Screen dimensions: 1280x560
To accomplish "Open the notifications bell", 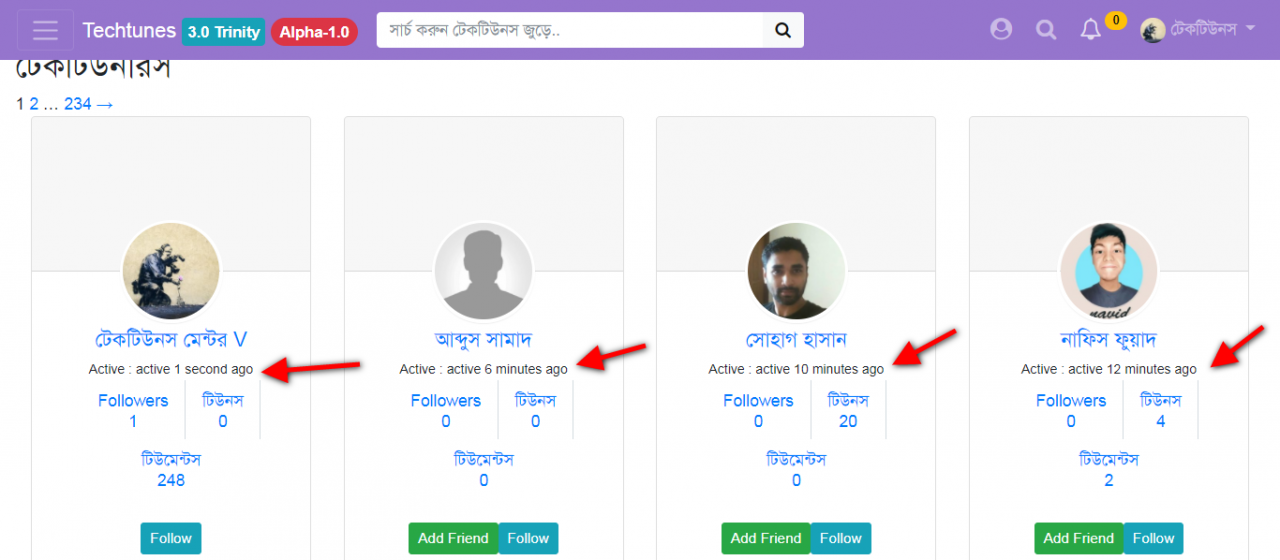I will click(x=1090, y=30).
